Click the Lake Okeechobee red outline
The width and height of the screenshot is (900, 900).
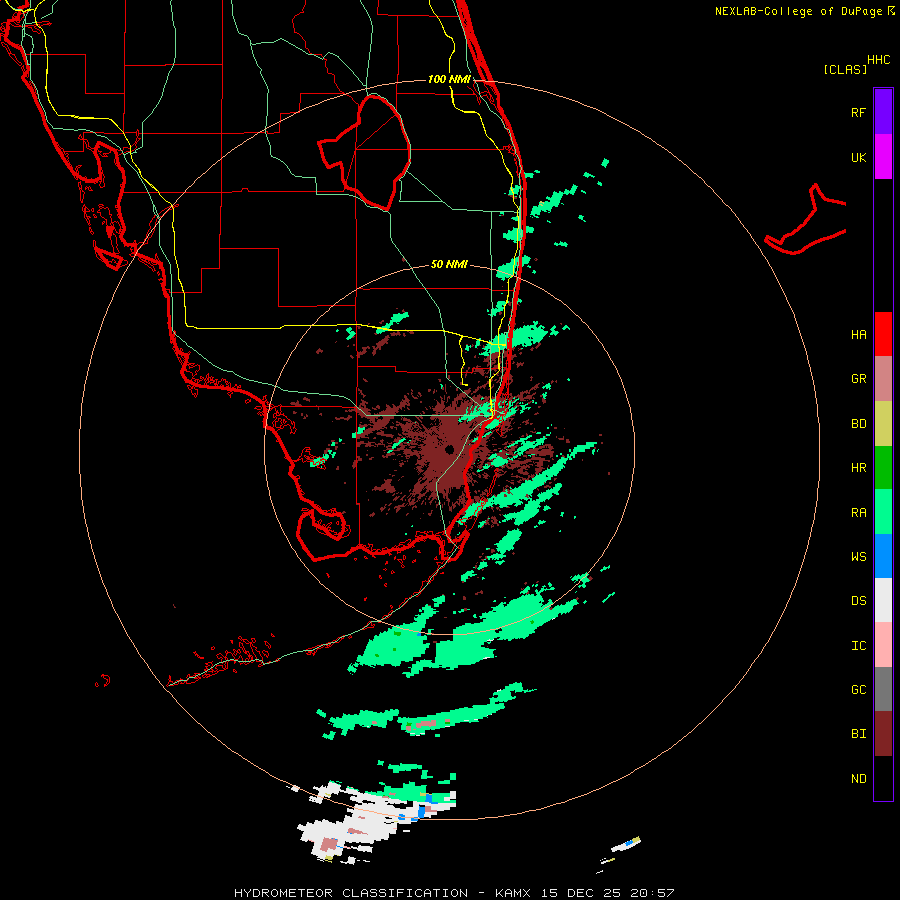(364, 152)
